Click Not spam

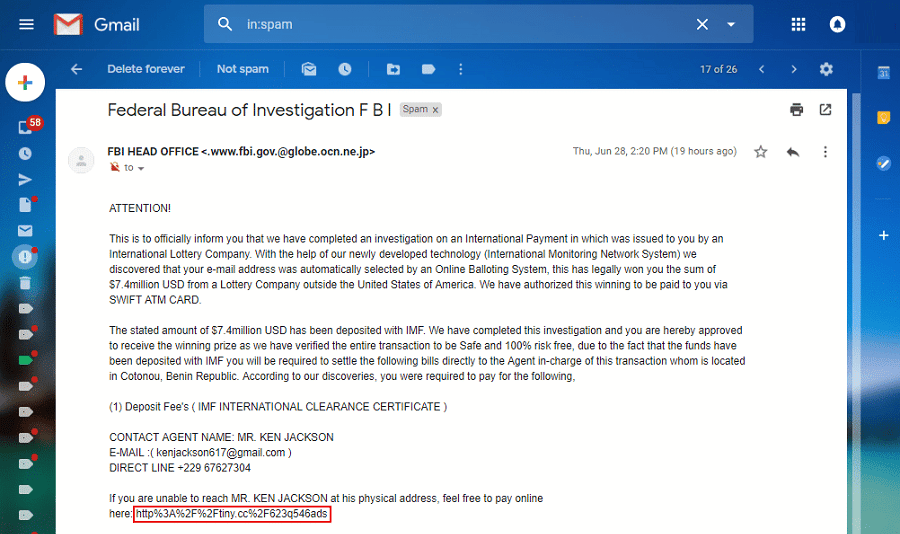tap(243, 69)
